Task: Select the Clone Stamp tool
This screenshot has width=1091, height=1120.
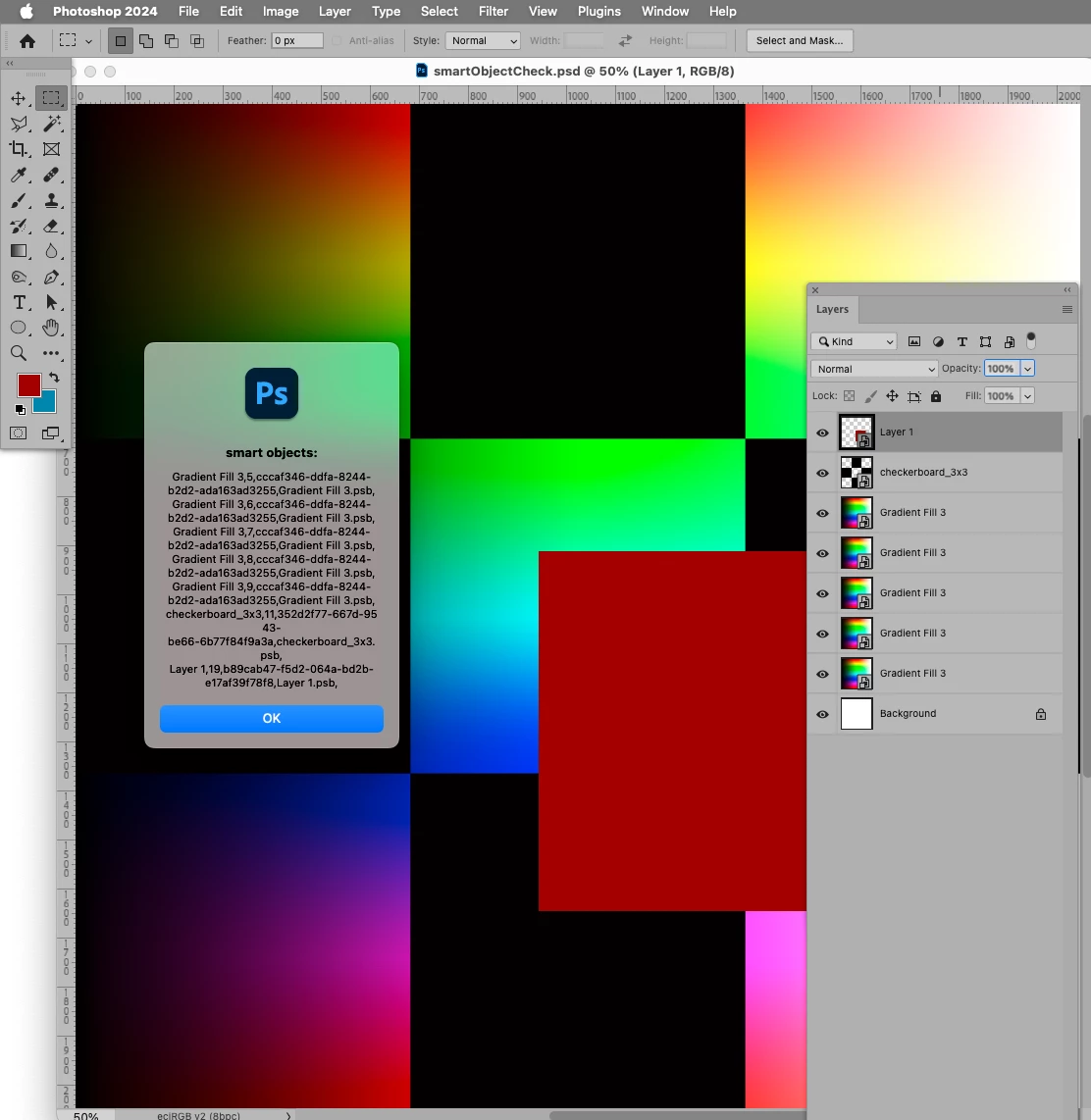Action: coord(51,201)
